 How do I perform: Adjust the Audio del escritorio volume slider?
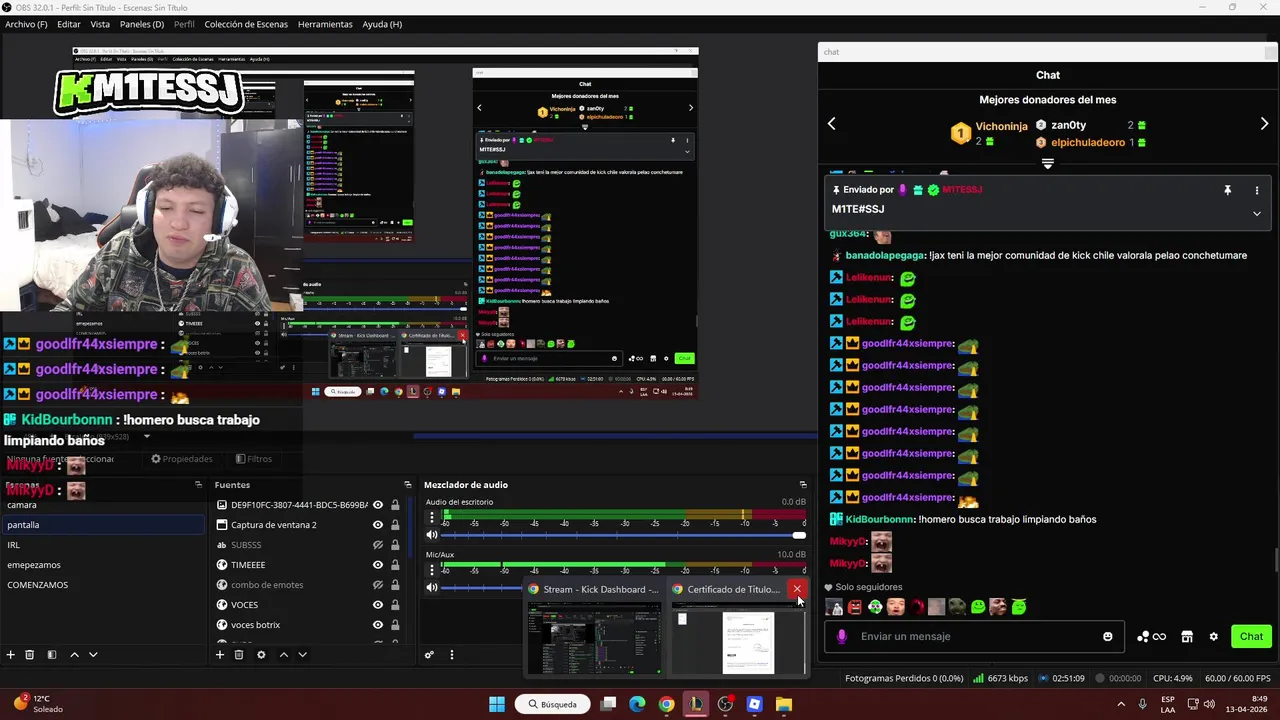(x=624, y=535)
